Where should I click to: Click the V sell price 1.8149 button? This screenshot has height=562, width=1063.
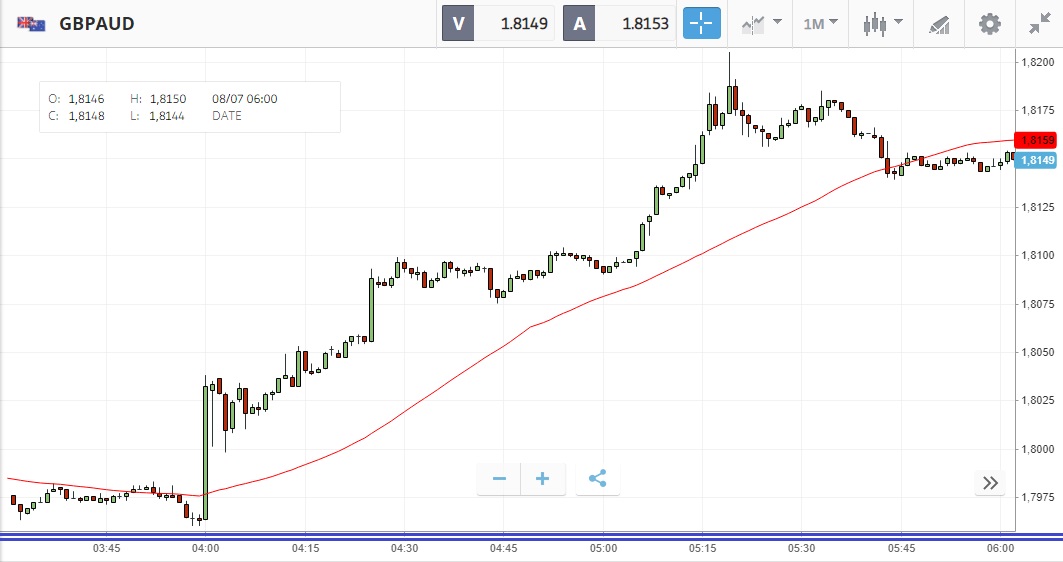[498, 23]
